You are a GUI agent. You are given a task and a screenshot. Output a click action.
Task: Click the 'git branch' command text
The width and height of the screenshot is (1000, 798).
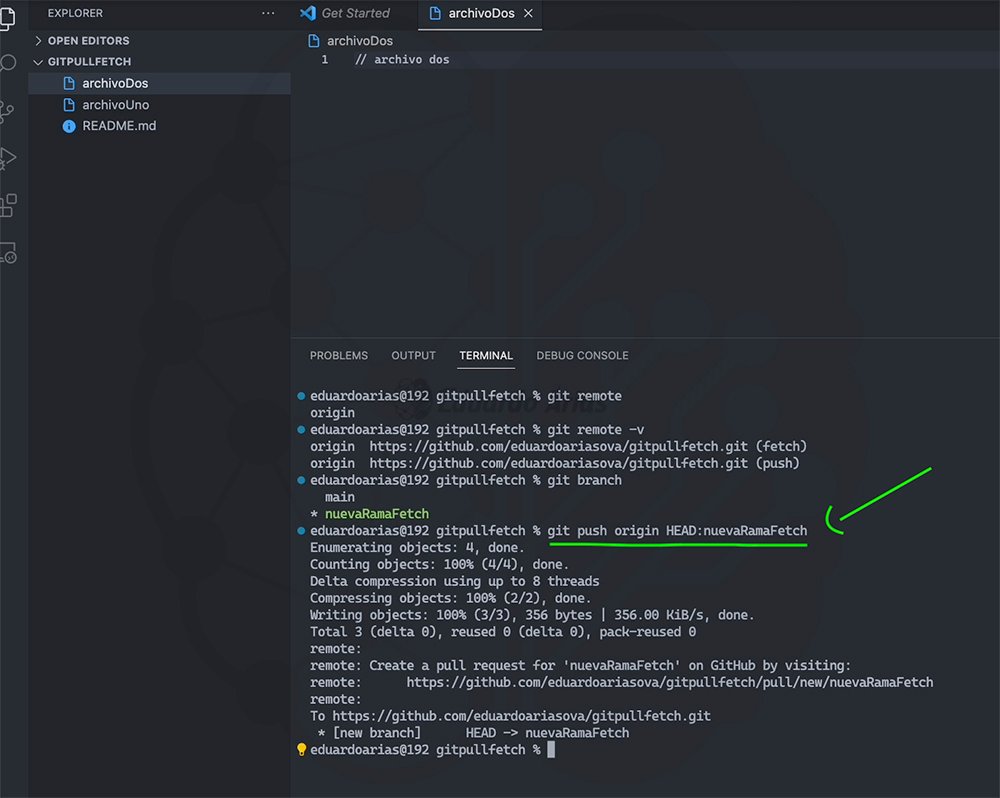pos(584,480)
